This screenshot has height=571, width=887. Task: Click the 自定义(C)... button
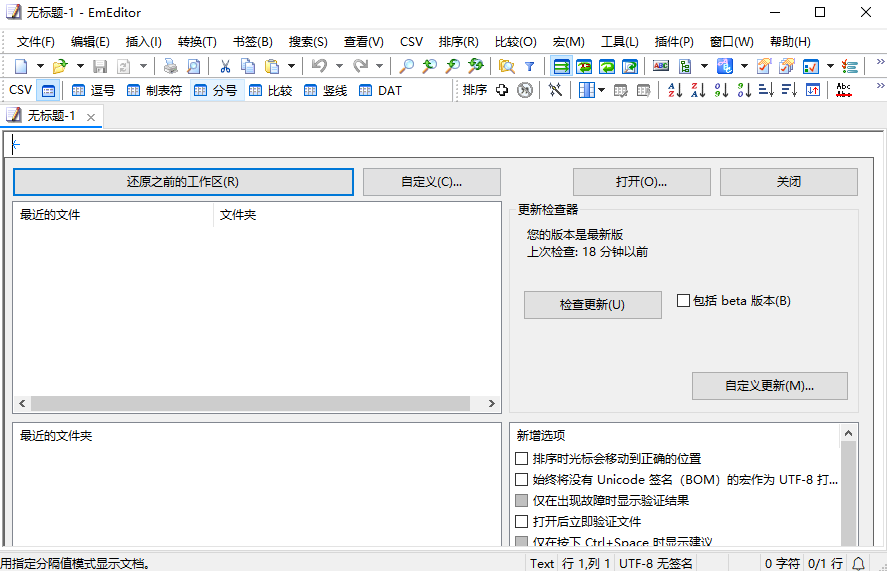tap(432, 182)
